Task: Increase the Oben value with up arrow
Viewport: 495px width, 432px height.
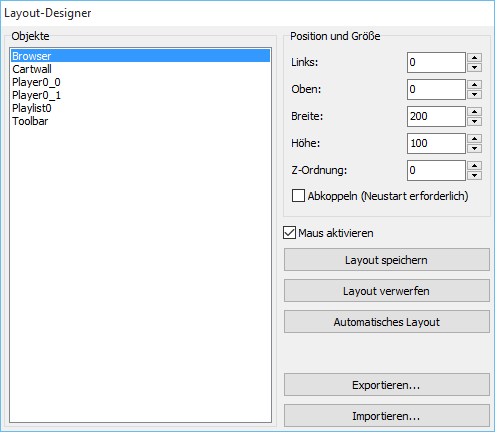Action: pyautogui.click(x=474, y=84)
